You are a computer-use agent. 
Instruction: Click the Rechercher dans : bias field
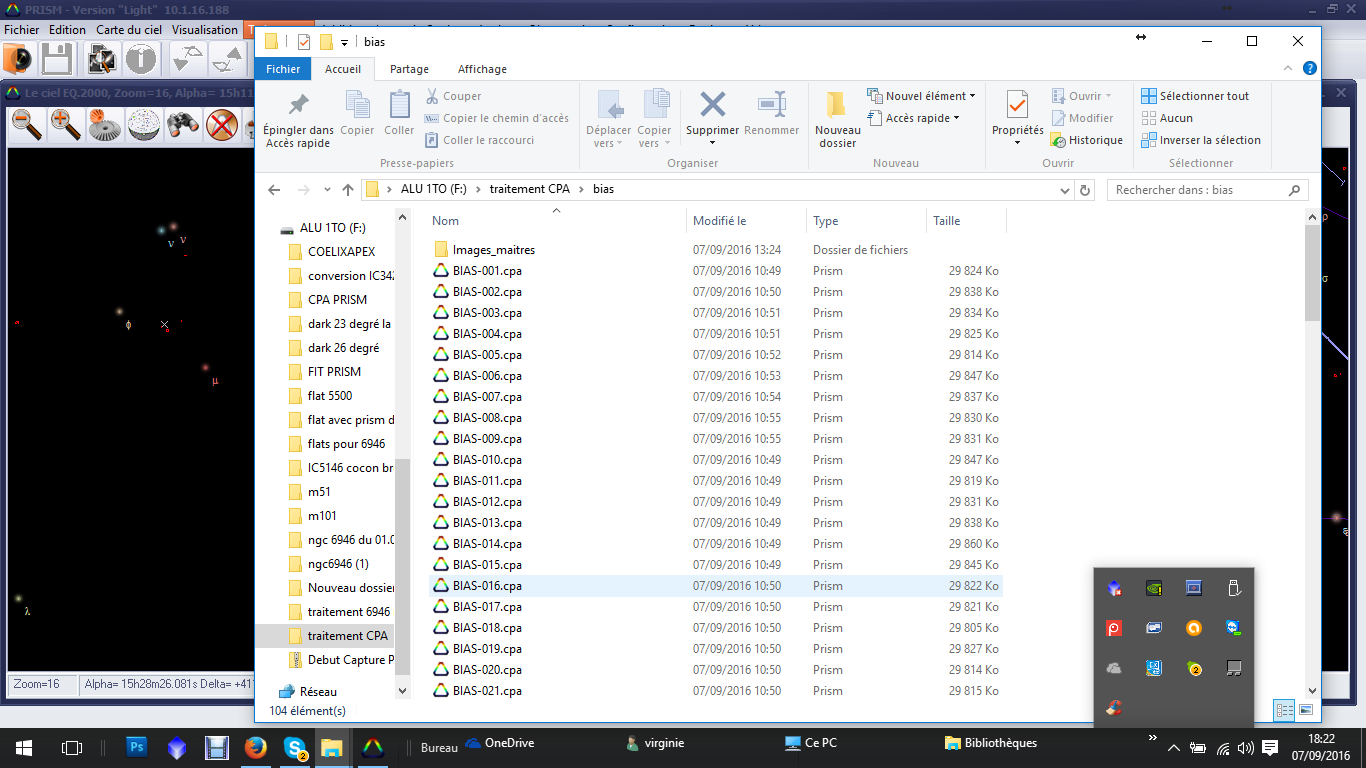pos(1198,190)
